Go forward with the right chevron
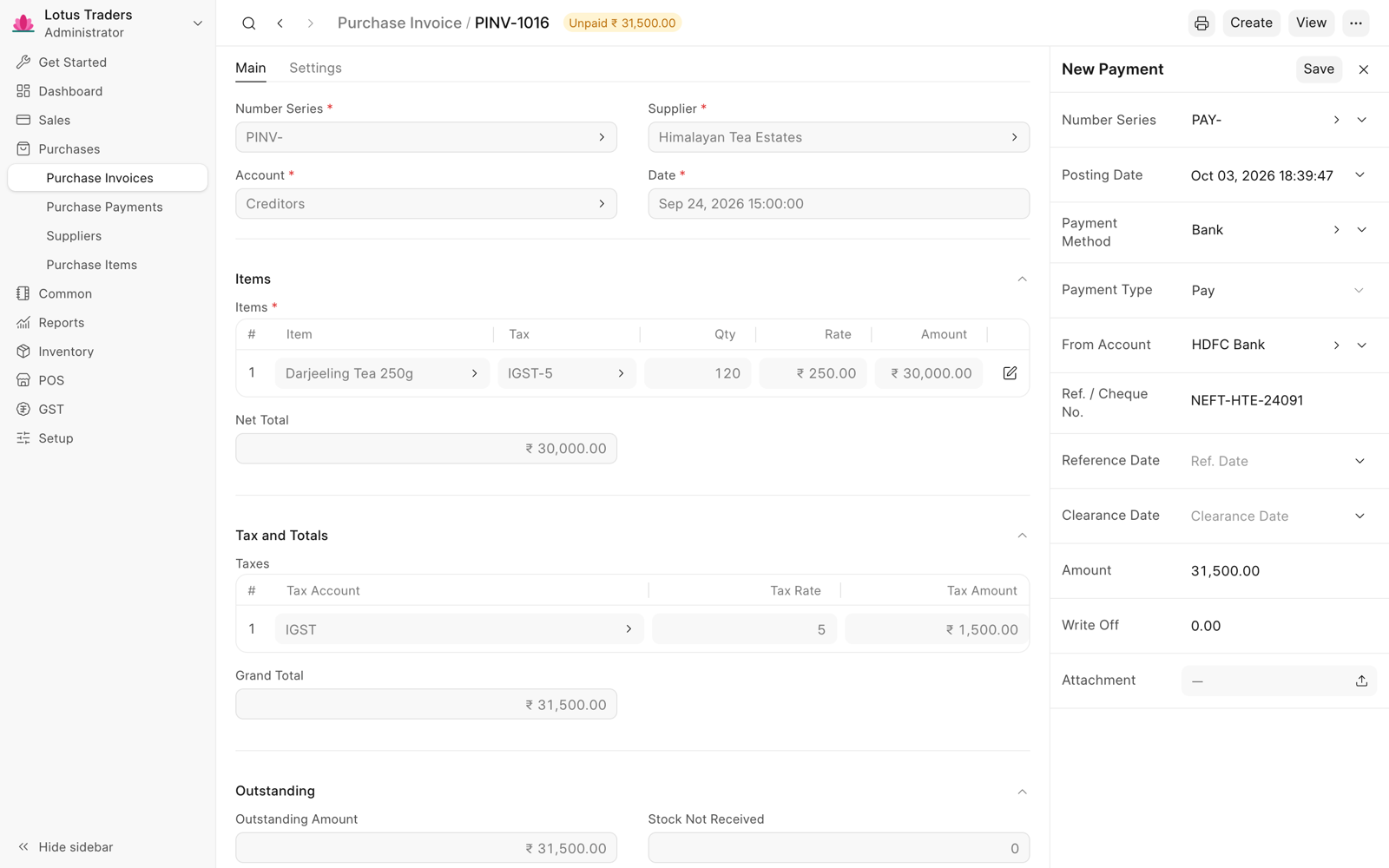 310,23
